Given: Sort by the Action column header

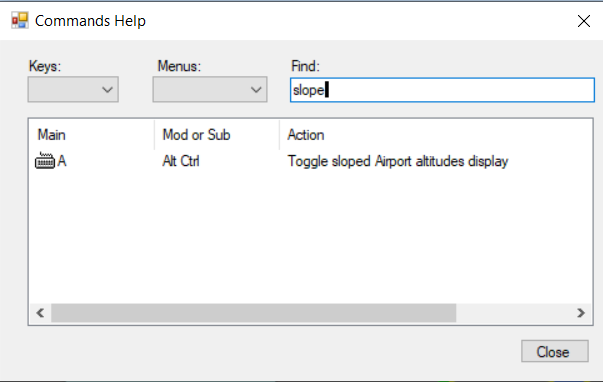Looking at the screenshot, I should tap(436, 135).
